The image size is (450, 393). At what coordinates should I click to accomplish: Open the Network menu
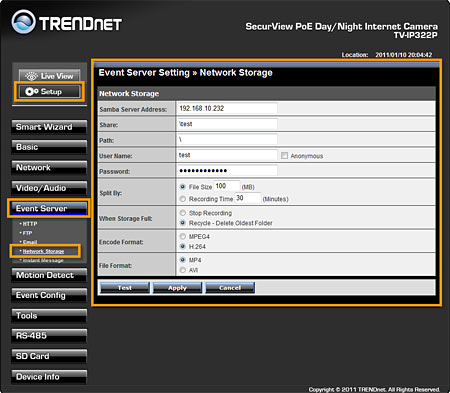tap(49, 168)
